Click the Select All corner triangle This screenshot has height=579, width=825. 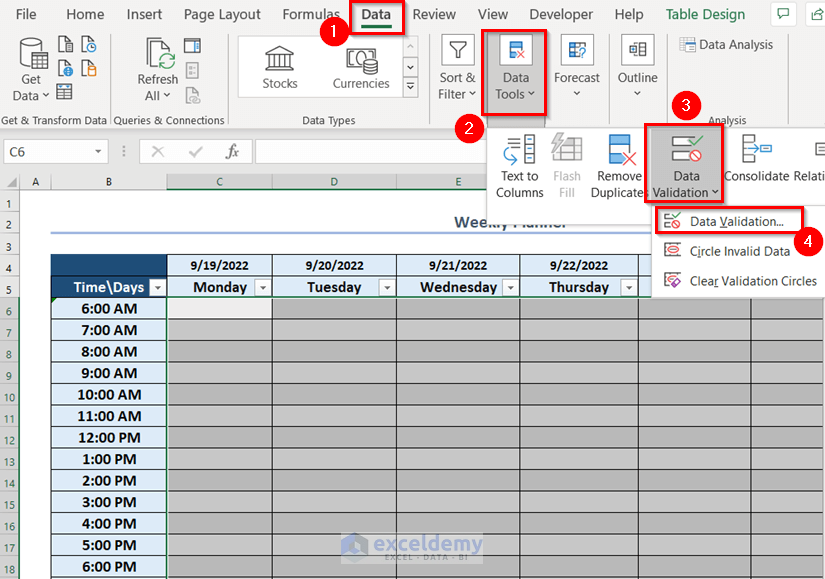(x=11, y=182)
